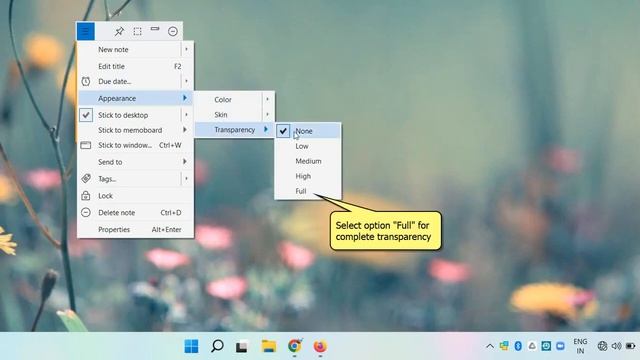The height and width of the screenshot is (360, 640).
Task: Click the ENG IN language indicator
Action: tap(580, 346)
